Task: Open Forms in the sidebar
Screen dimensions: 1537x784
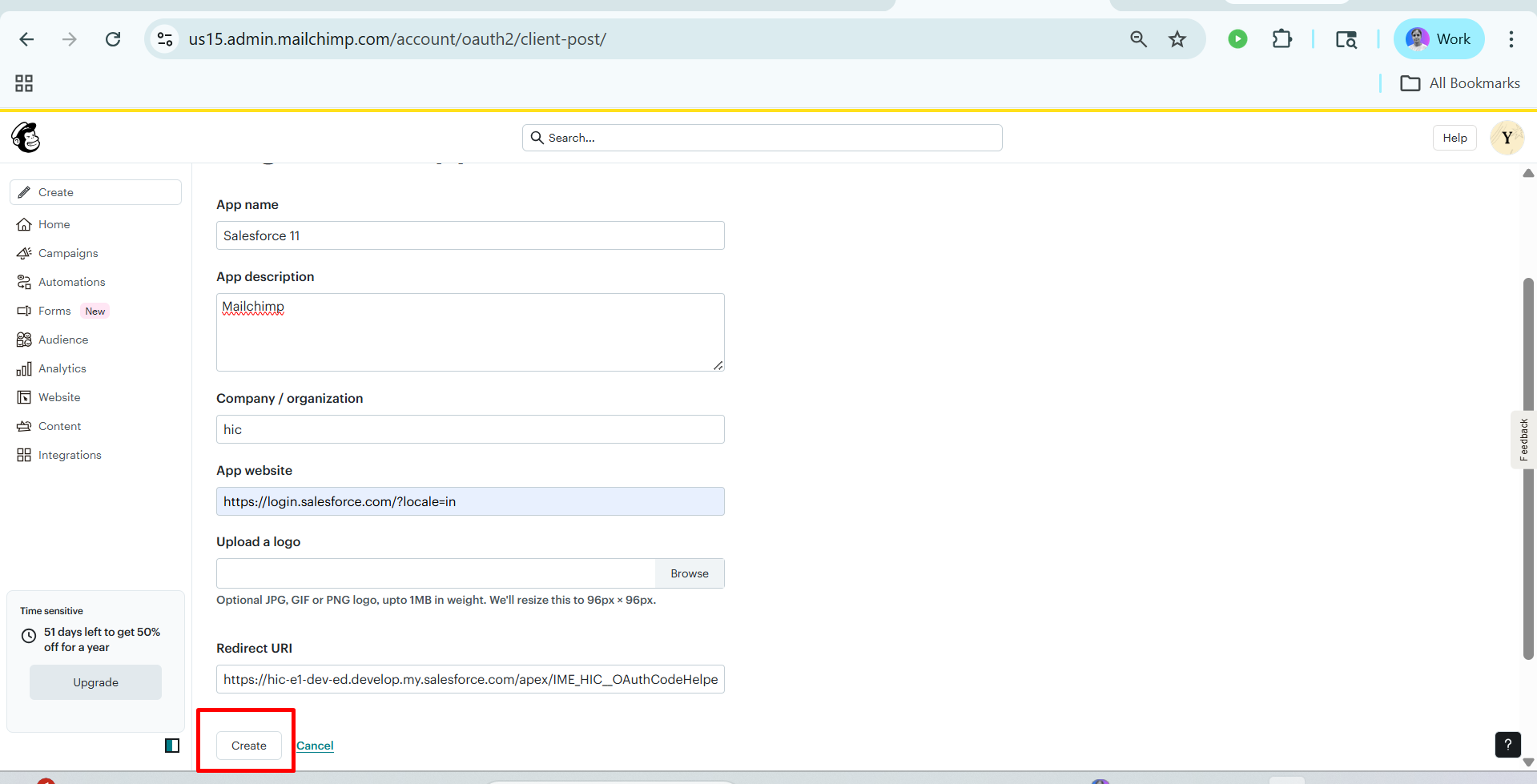Action: pyautogui.click(x=54, y=311)
